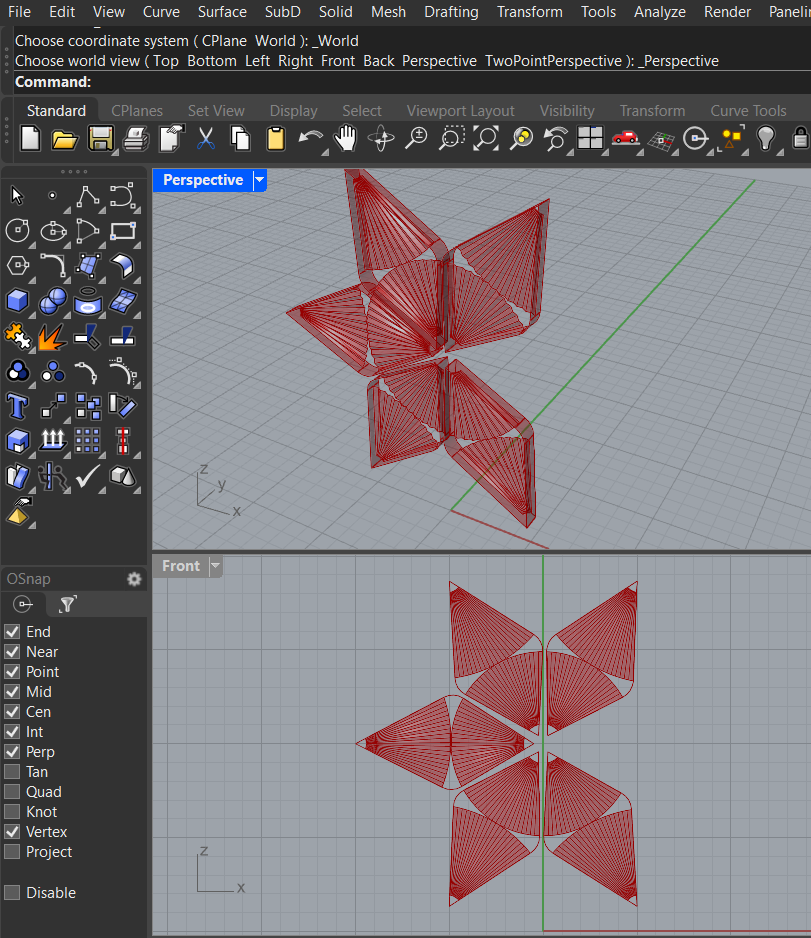This screenshot has width=811, height=938.
Task: Open the Perspective viewport dropdown arrow
Action: 260,180
